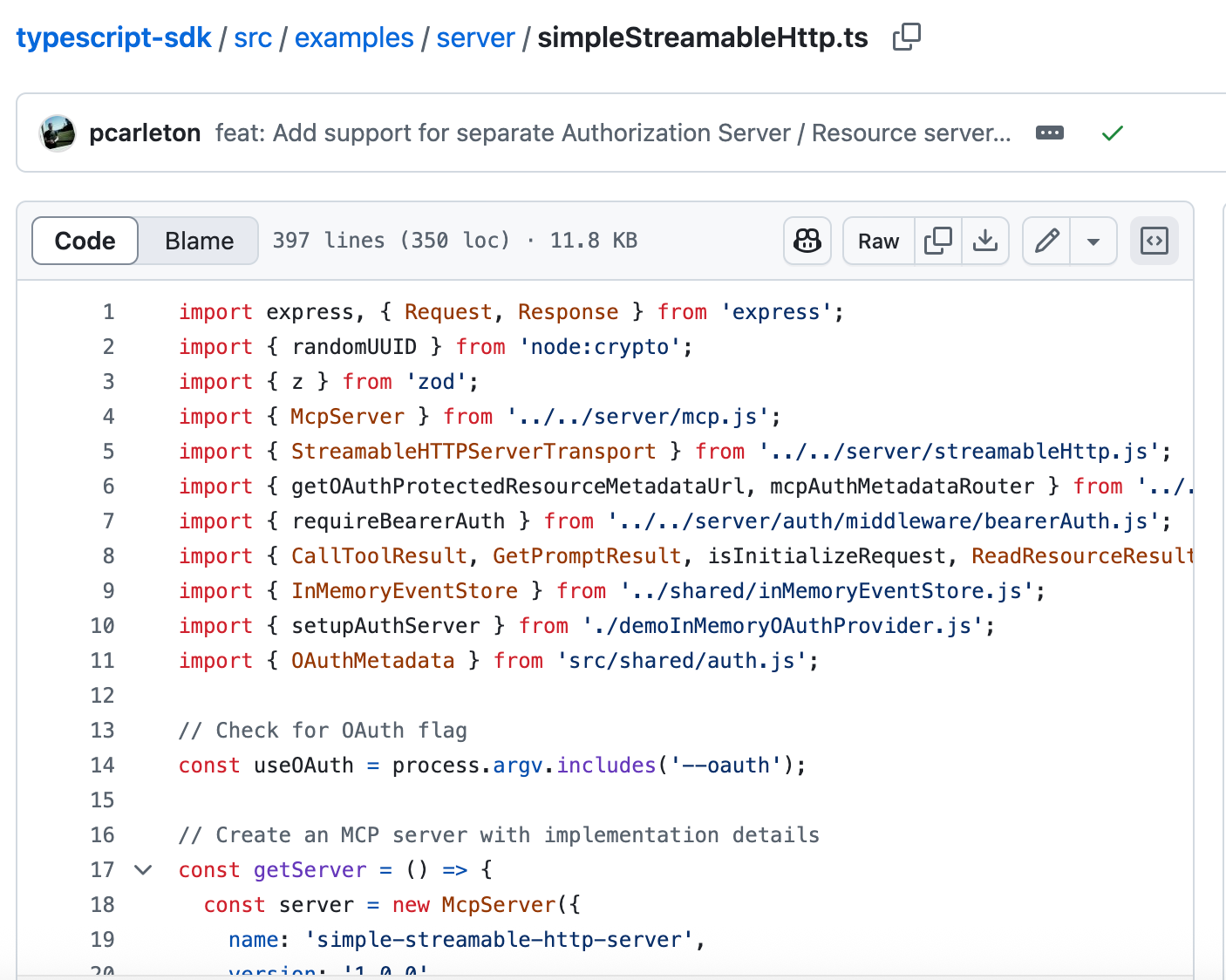
Task: Go to the server folder via breadcrumb
Action: 475,37
